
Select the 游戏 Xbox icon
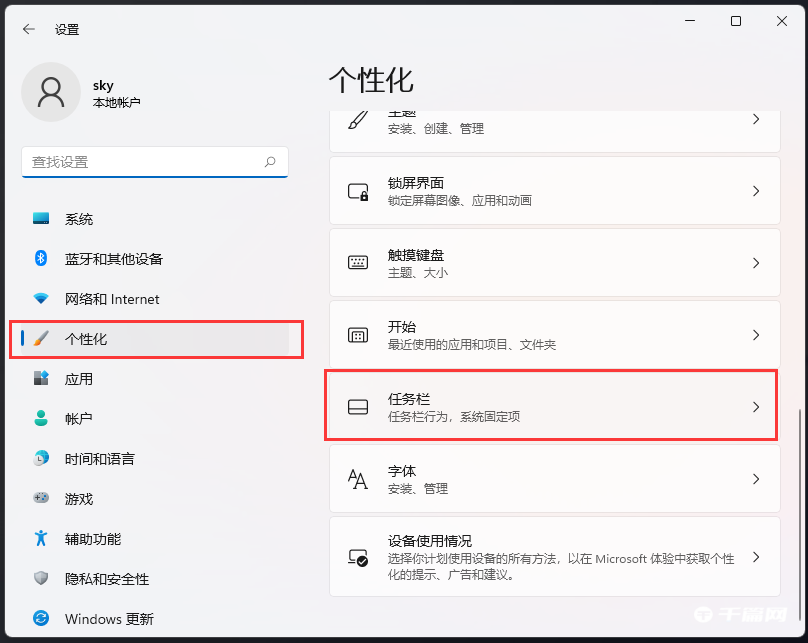point(41,499)
